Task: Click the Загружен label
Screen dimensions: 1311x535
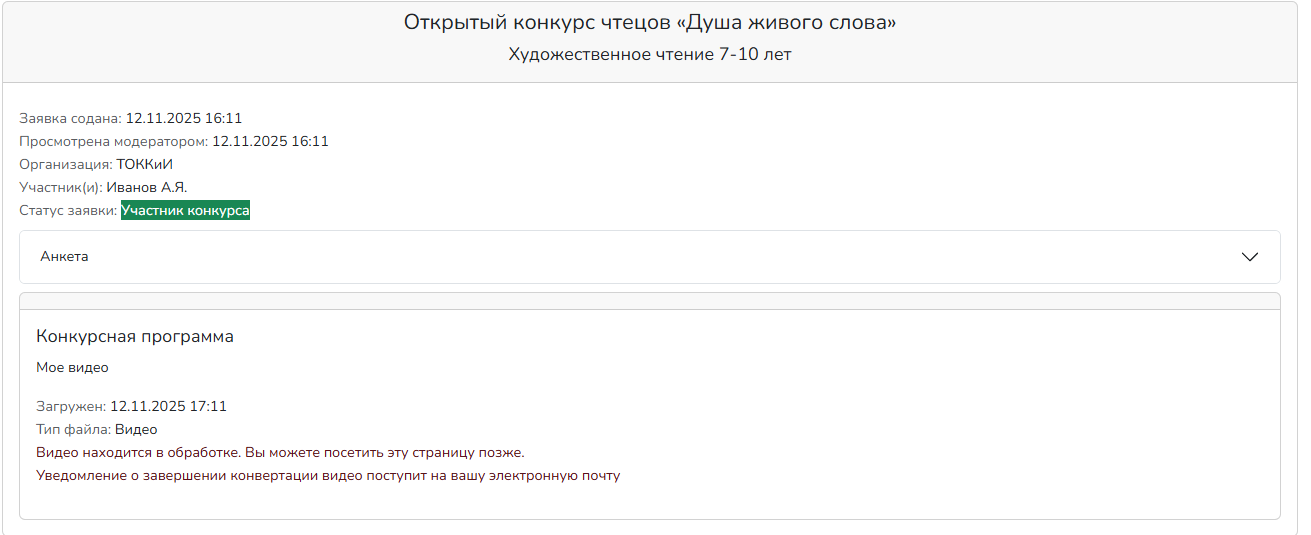Action: click(x=71, y=406)
